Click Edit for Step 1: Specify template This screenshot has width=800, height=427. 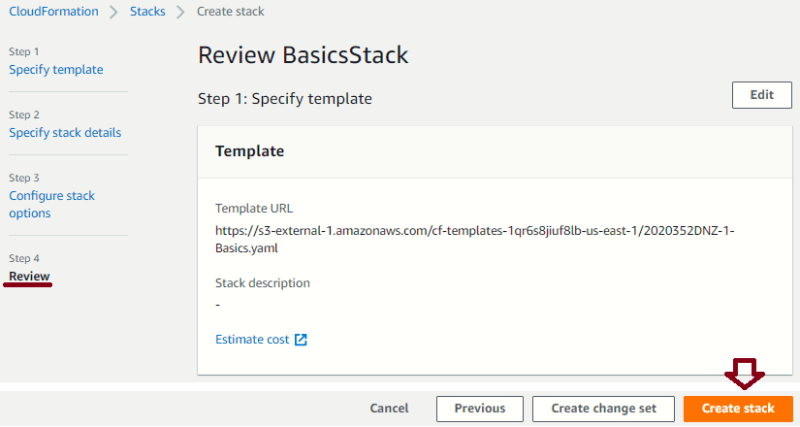point(762,95)
